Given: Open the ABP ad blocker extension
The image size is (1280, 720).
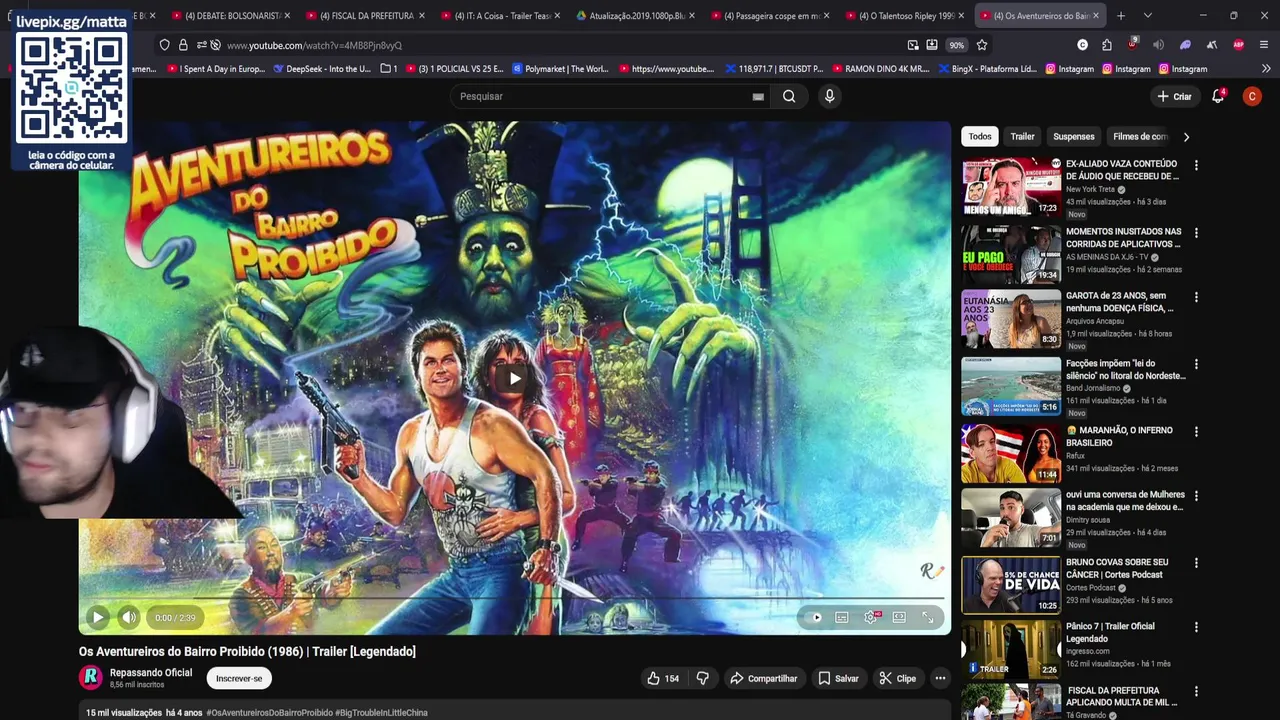Looking at the screenshot, I should click(x=1238, y=45).
